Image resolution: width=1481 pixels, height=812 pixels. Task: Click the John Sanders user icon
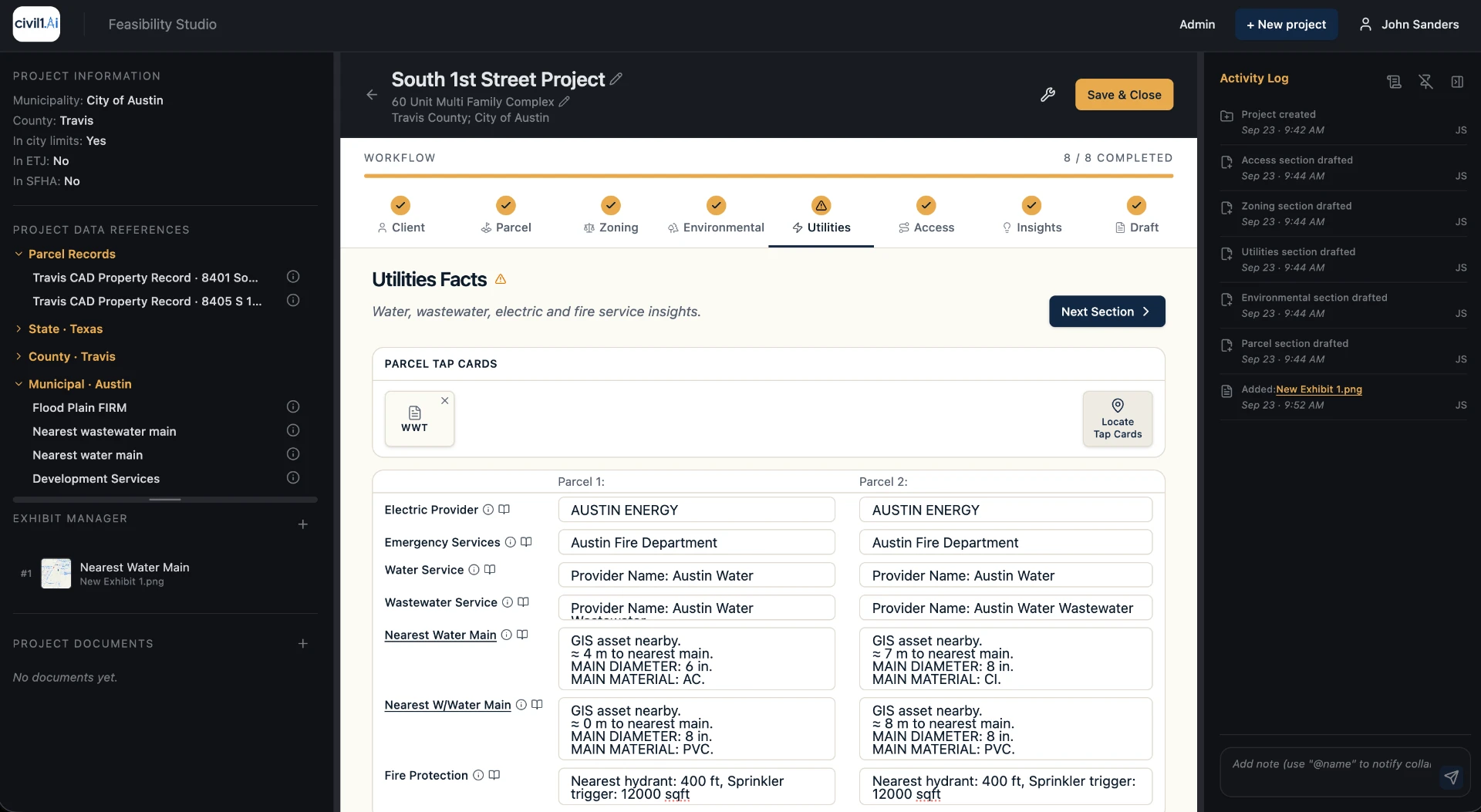[x=1365, y=25]
